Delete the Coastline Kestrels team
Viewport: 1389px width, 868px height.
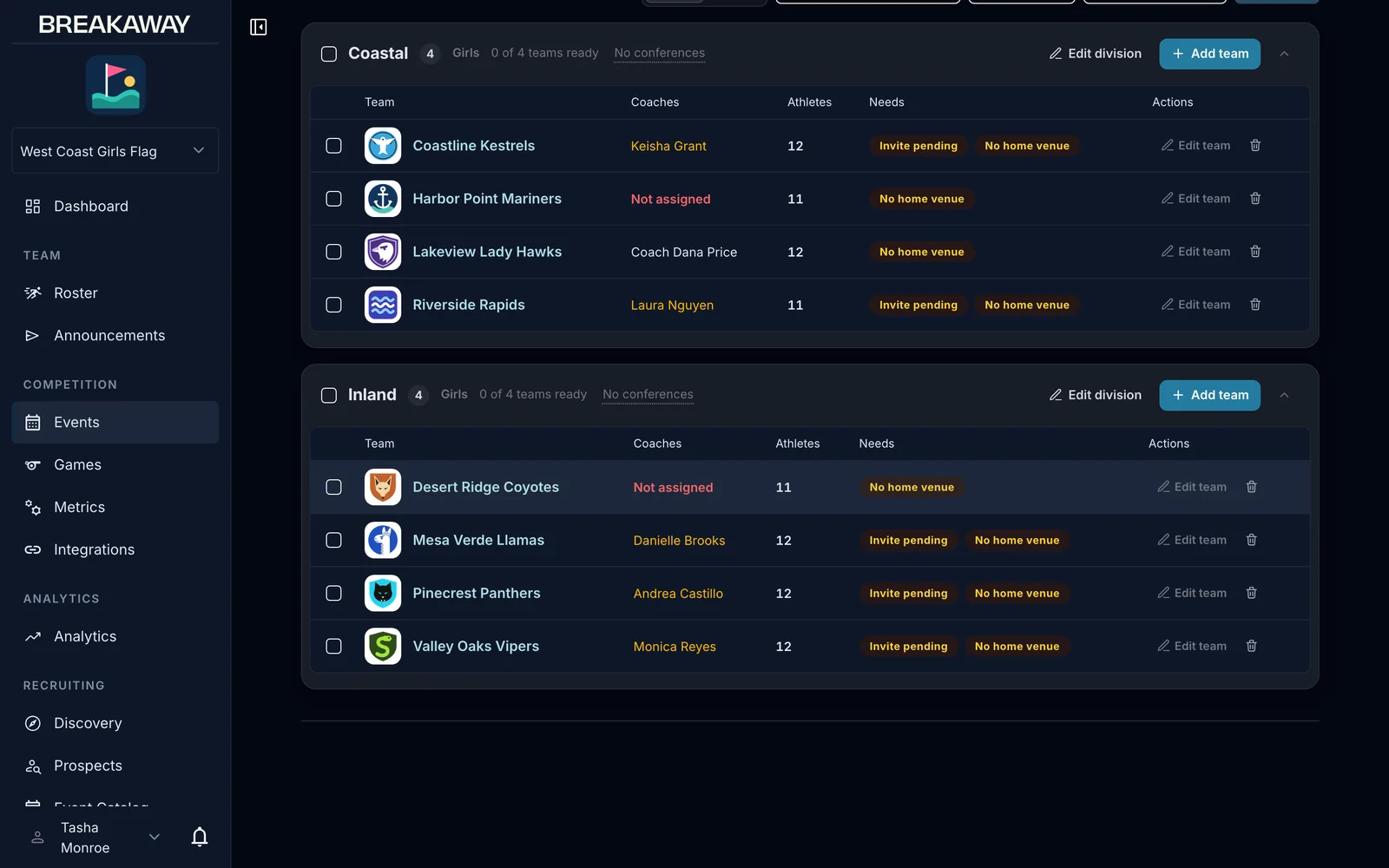point(1255,146)
